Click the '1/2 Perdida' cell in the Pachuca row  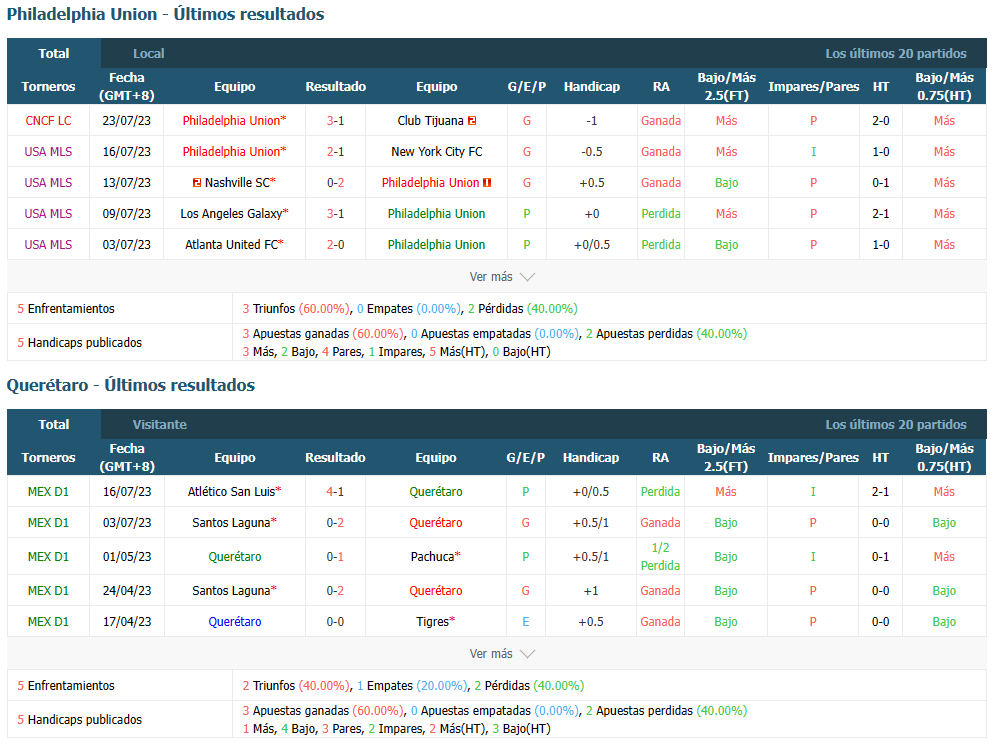[x=661, y=557]
